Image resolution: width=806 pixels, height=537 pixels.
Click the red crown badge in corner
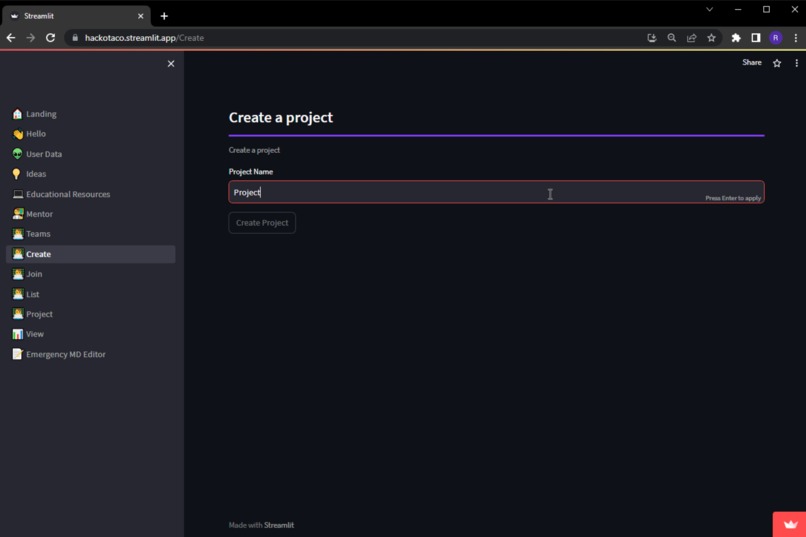(x=790, y=524)
